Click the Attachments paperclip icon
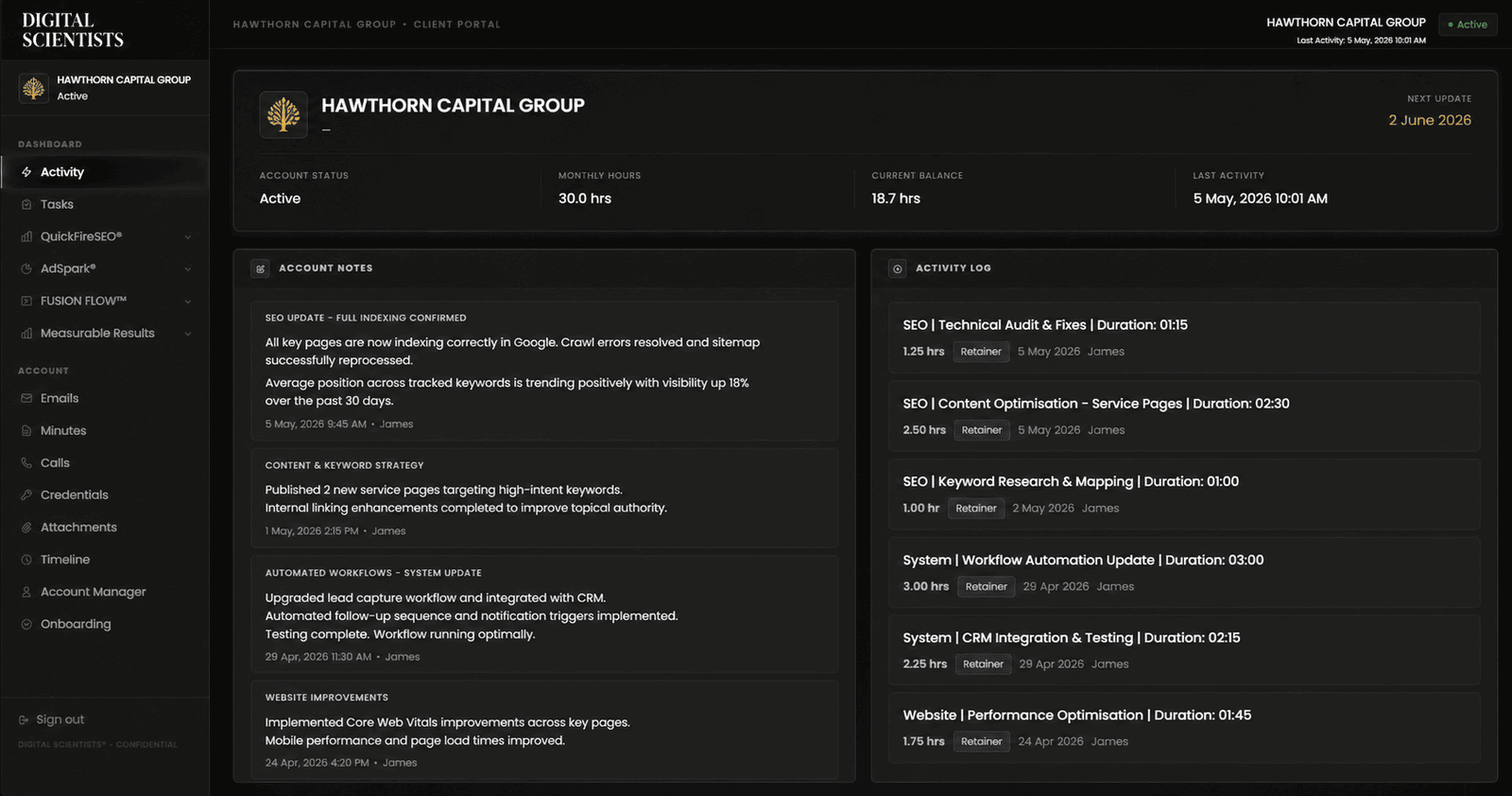This screenshot has height=796, width=1512. coord(26,528)
